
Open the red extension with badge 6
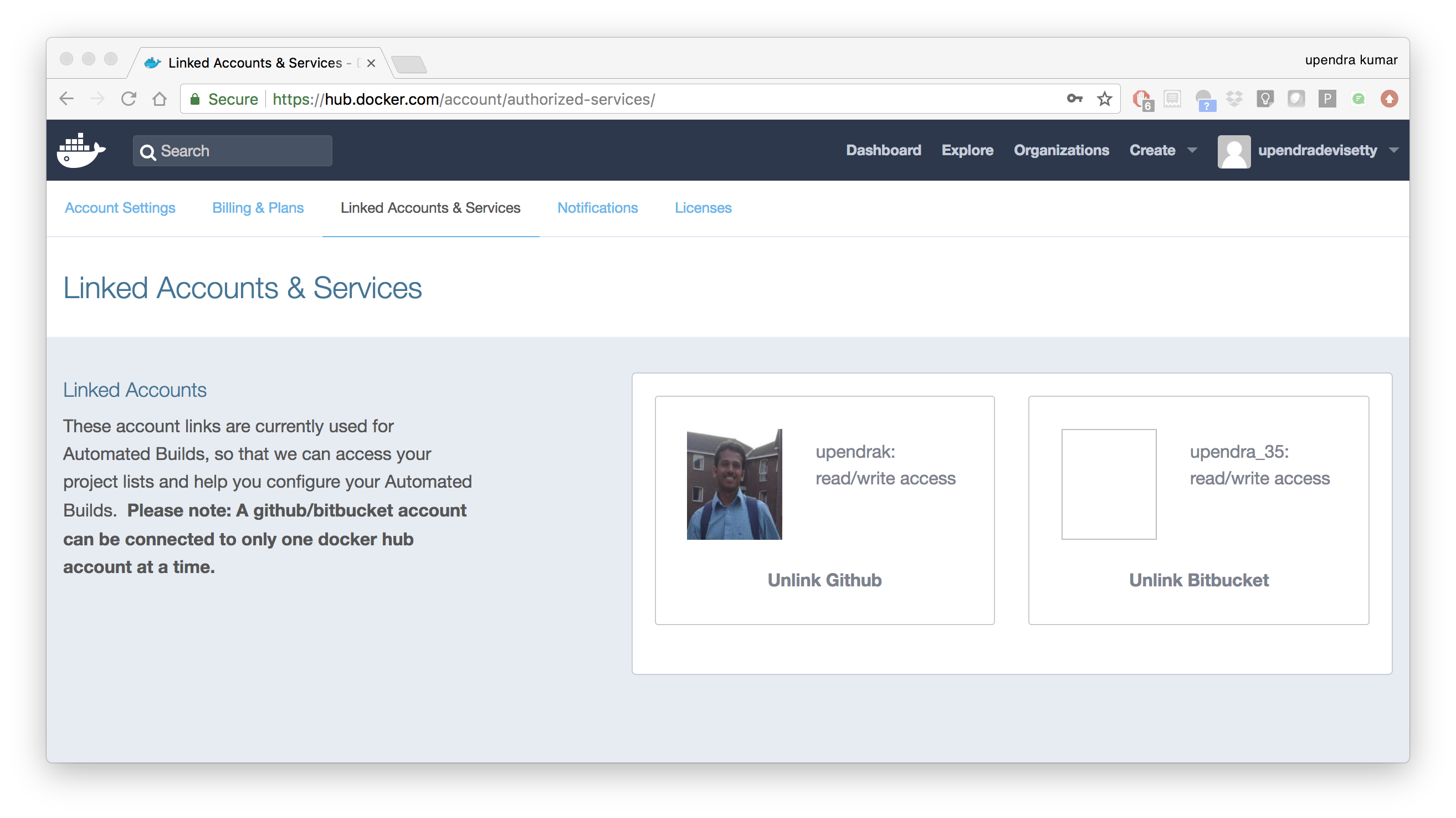[1143, 100]
